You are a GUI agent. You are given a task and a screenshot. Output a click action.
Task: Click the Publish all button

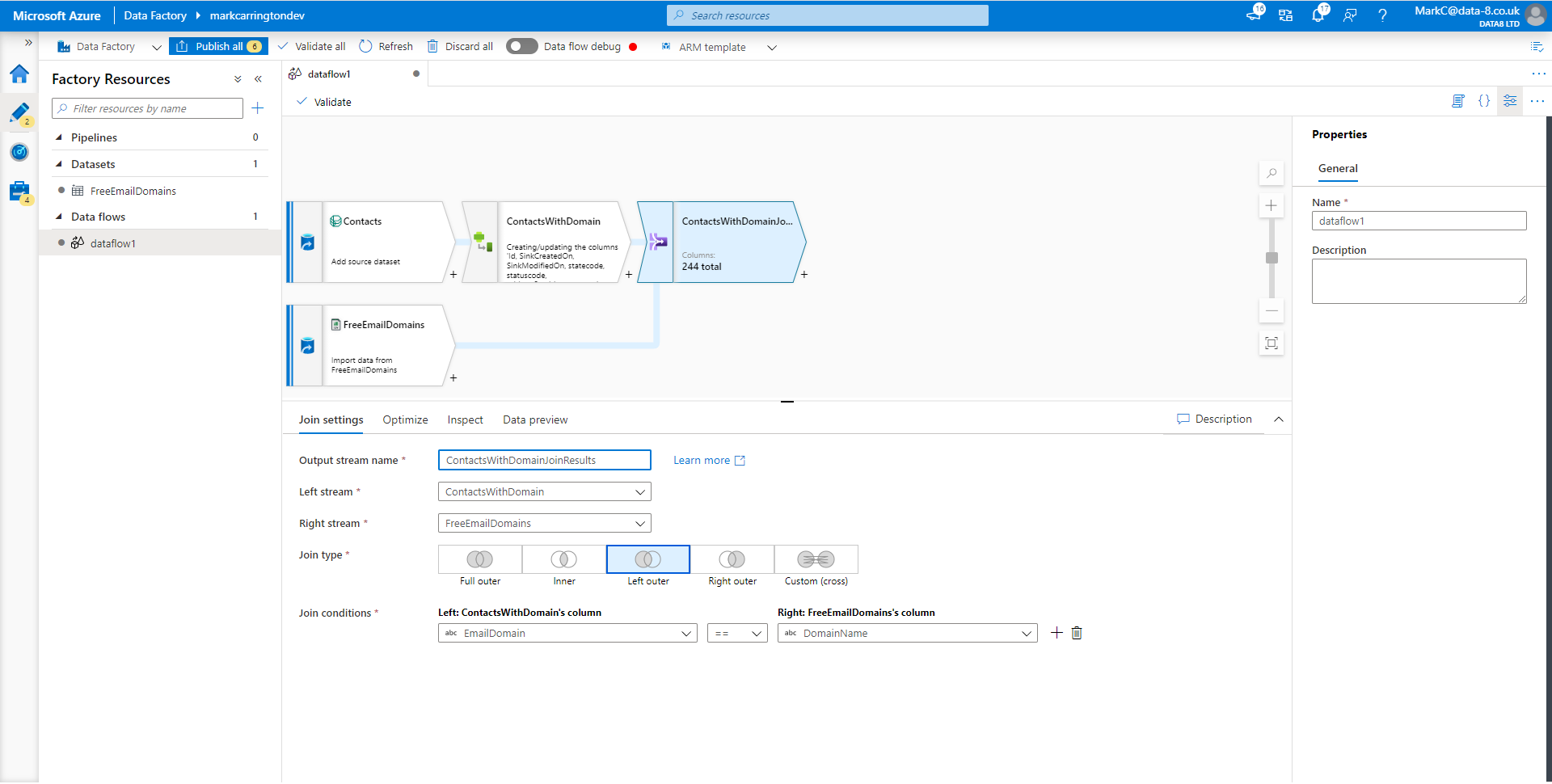click(218, 46)
